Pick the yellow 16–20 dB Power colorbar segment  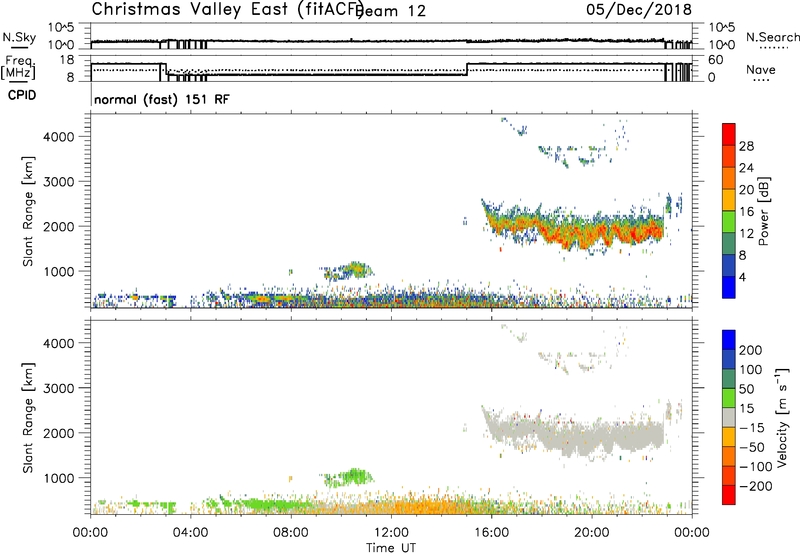pos(729,199)
